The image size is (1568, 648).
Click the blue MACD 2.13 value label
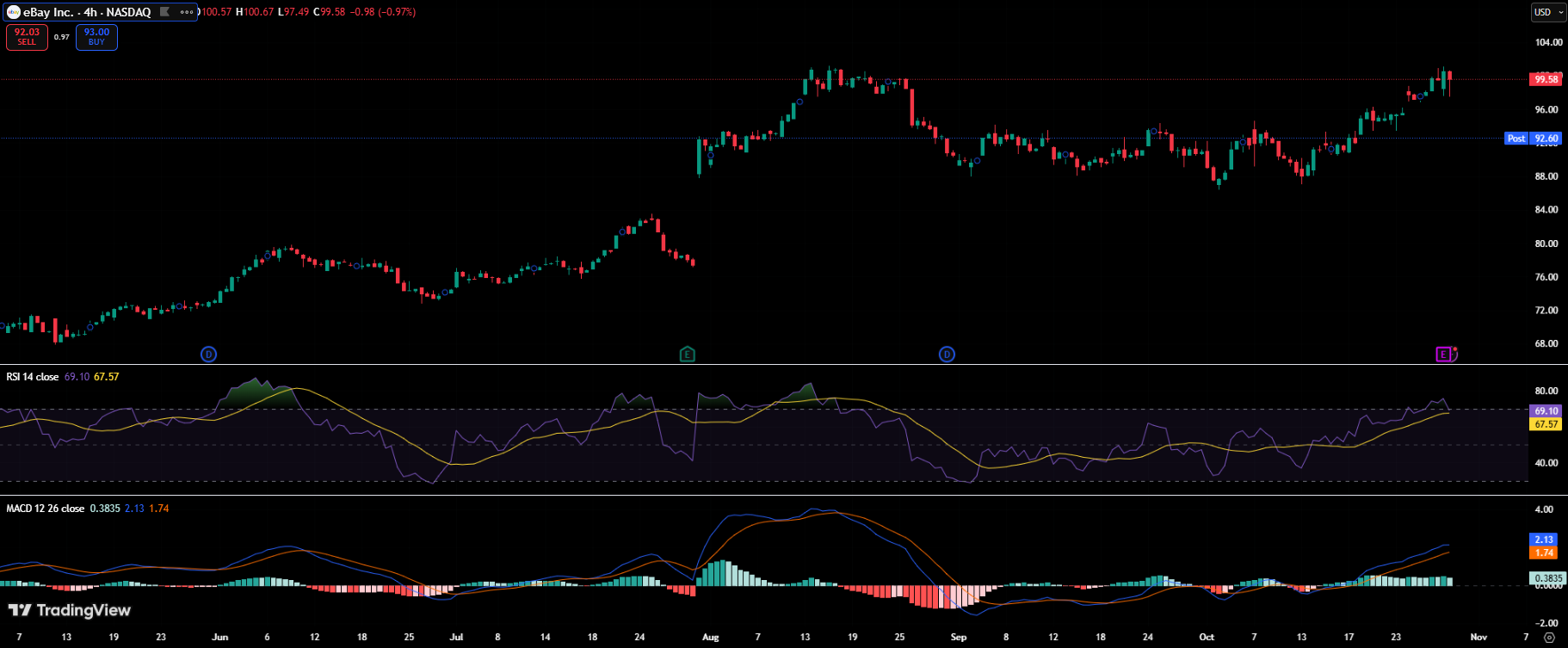click(x=1544, y=540)
